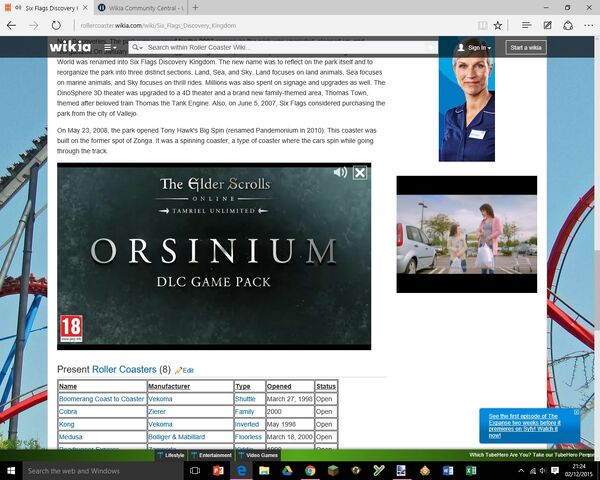Open the Lifestyle footer tab
This screenshot has height=480, width=600.
(x=171, y=455)
